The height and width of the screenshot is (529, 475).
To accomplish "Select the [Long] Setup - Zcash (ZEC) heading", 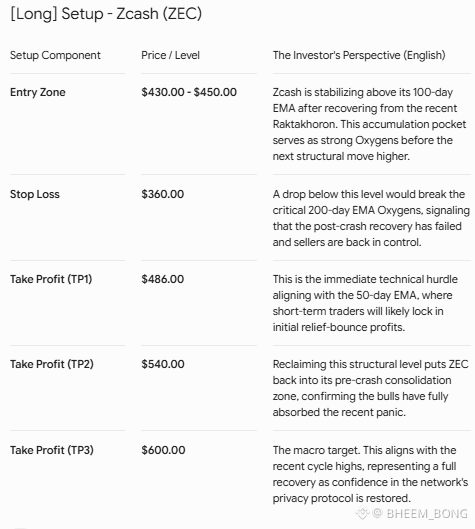I will (106, 14).
